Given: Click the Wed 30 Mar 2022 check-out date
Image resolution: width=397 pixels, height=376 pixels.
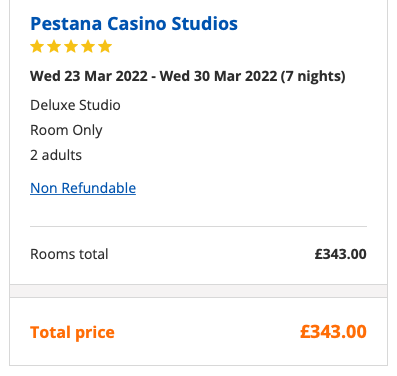Looking at the screenshot, I should [x=218, y=76].
